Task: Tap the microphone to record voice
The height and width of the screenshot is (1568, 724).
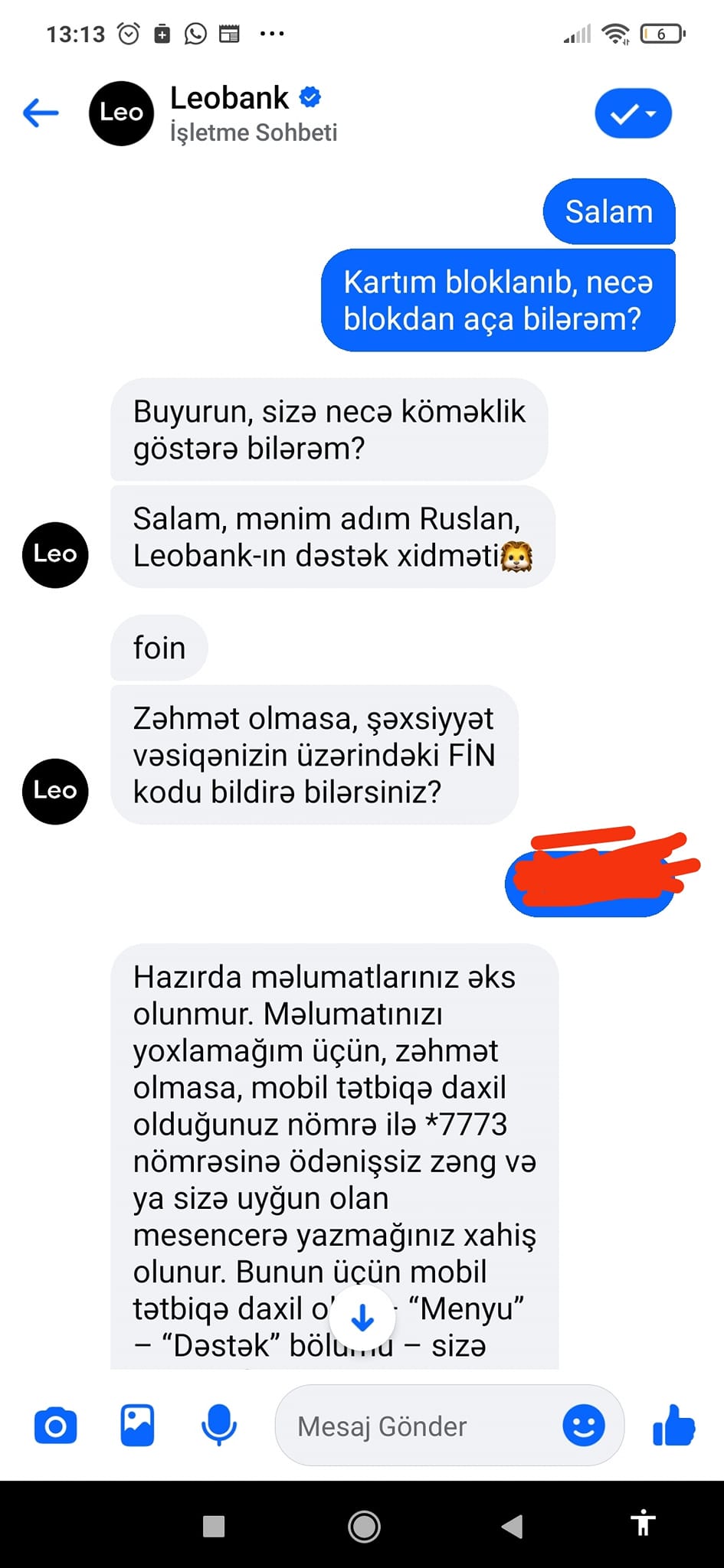Action: (218, 1426)
